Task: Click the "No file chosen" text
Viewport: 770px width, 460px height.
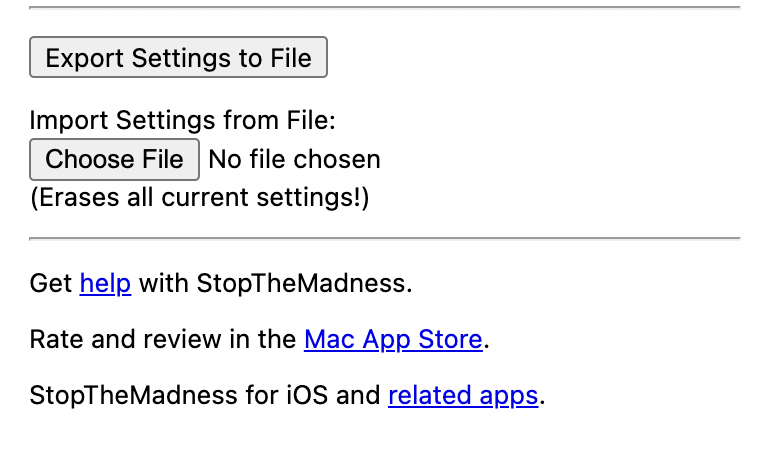Action: 294,159
